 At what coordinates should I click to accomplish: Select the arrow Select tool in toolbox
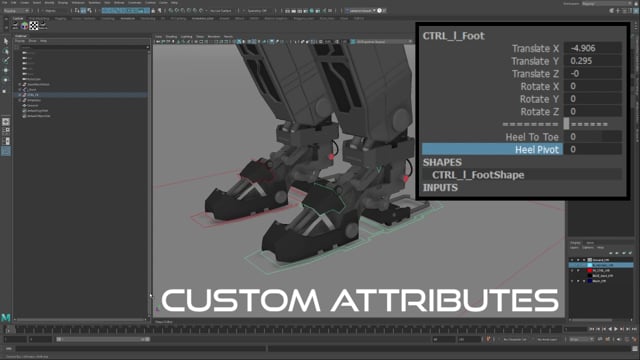coord(6,42)
